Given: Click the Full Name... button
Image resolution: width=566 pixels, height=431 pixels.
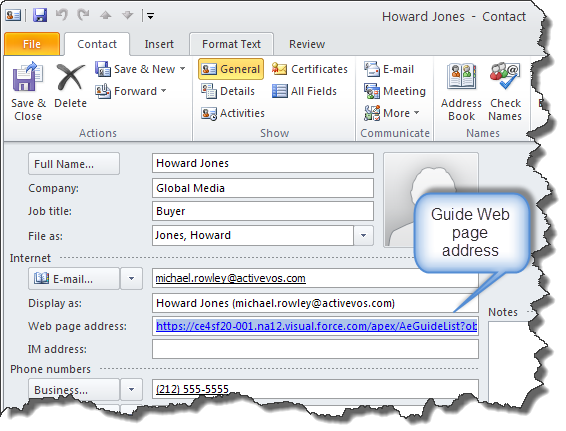Looking at the screenshot, I should (x=74, y=164).
